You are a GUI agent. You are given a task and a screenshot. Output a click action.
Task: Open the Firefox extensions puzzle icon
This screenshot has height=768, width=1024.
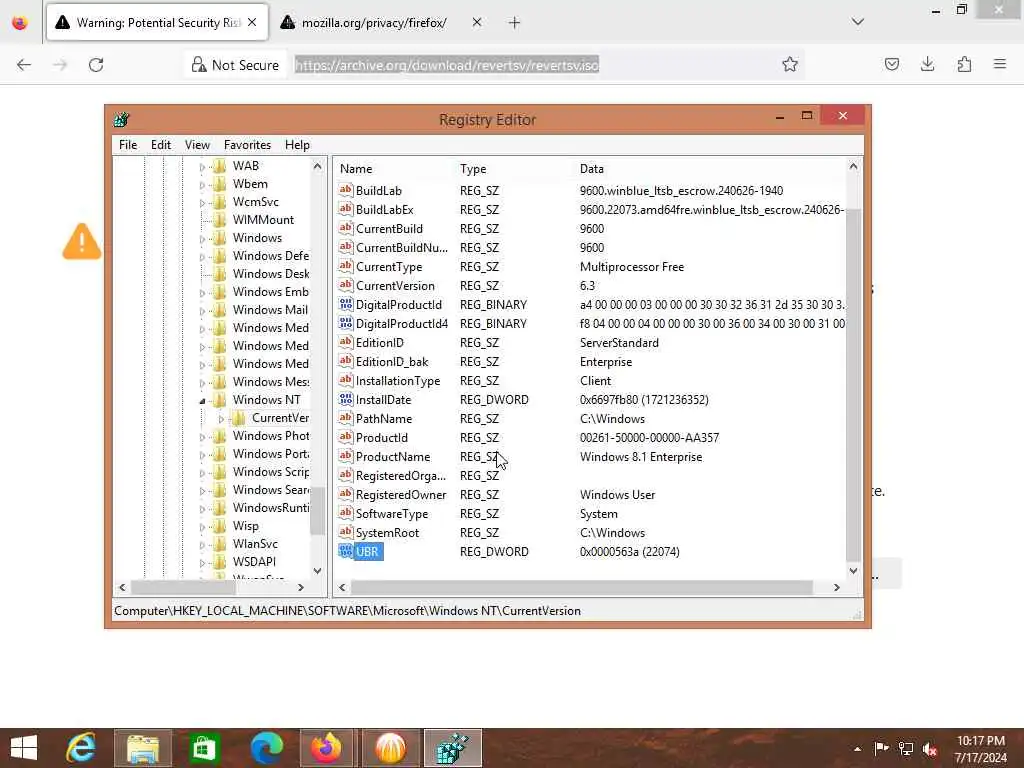tap(964, 64)
